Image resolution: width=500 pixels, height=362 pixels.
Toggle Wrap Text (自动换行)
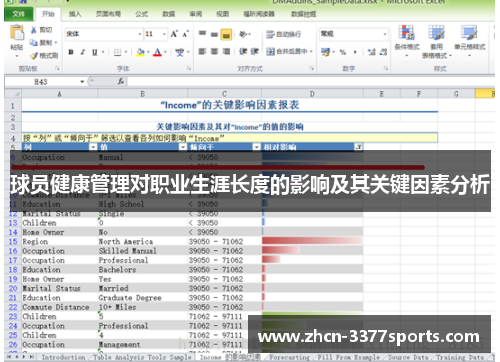coord(283,34)
